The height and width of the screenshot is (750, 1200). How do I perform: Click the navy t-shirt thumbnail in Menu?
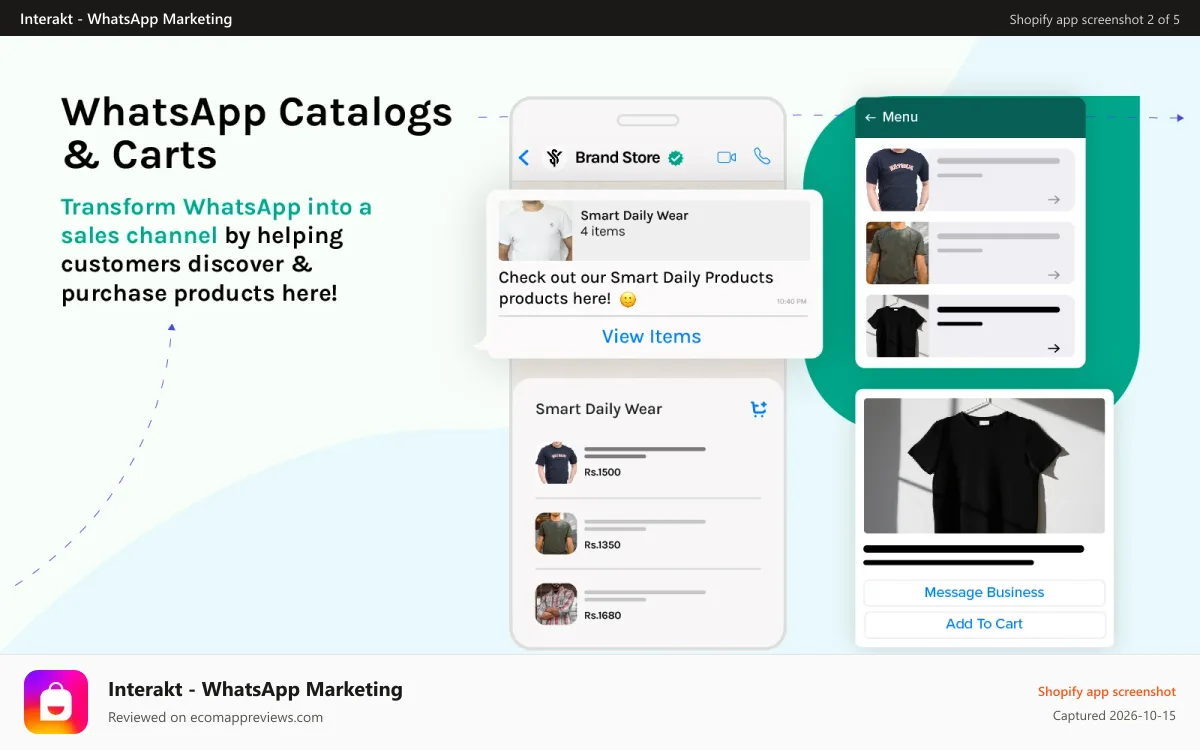point(897,179)
